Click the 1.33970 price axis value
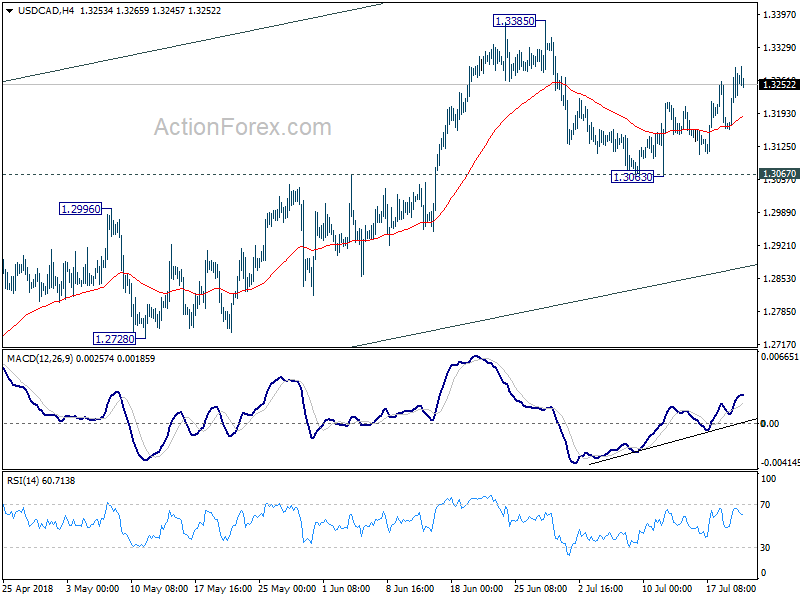800x600 pixels. [x=779, y=15]
